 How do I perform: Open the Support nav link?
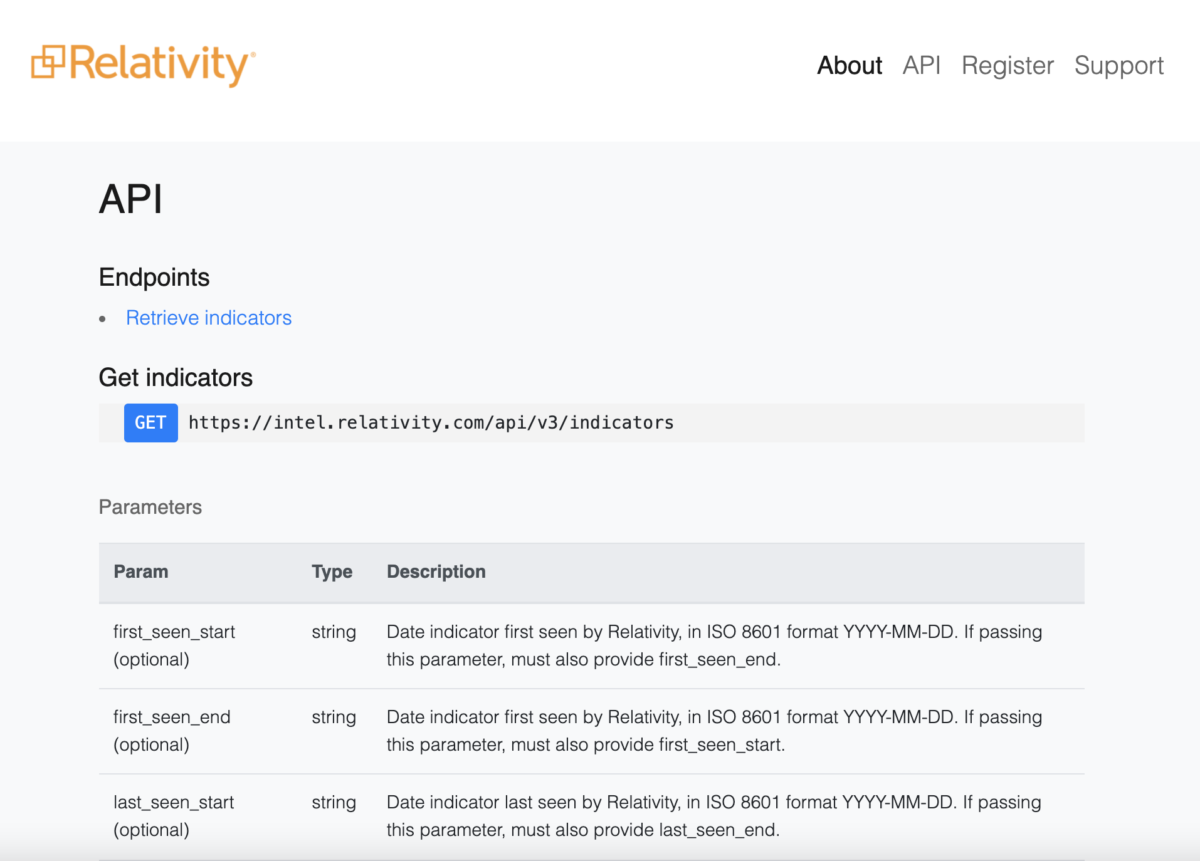click(1119, 66)
